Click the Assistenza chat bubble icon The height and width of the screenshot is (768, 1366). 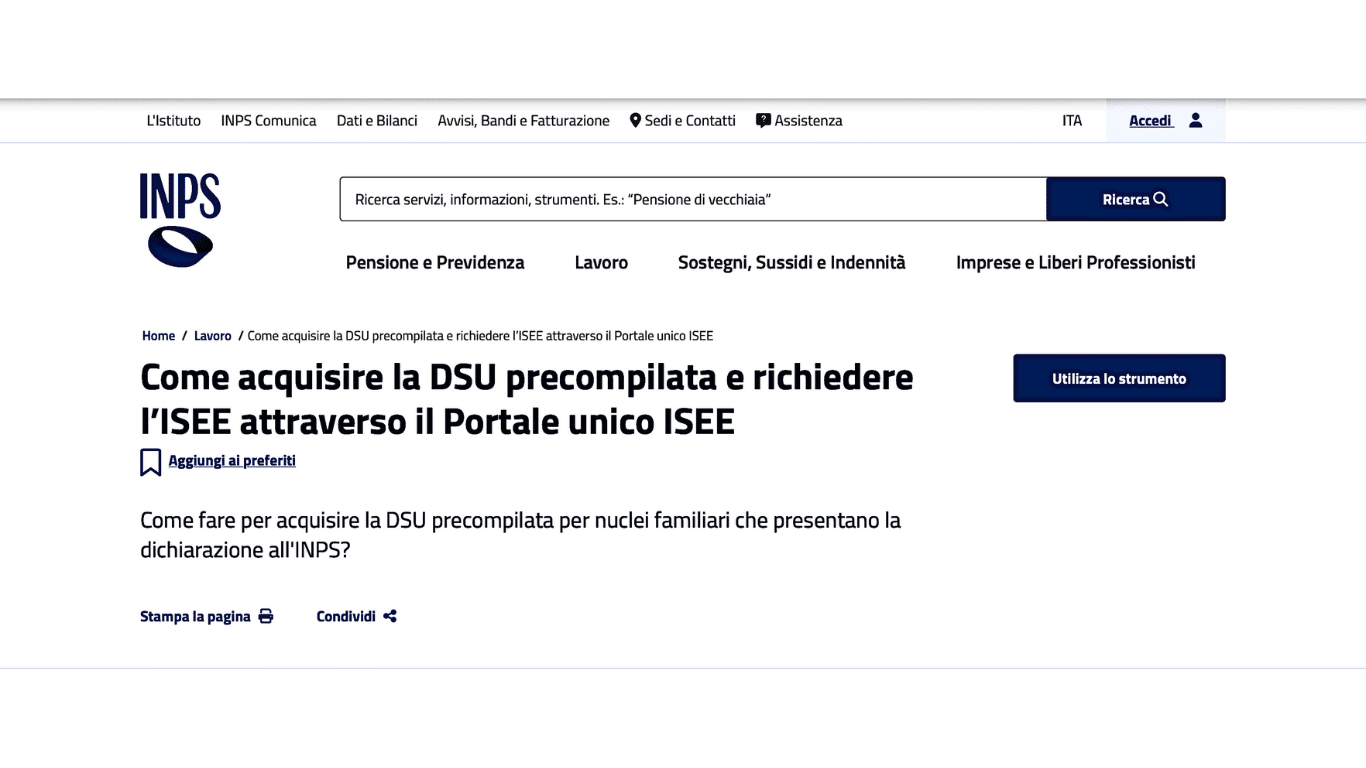763,120
